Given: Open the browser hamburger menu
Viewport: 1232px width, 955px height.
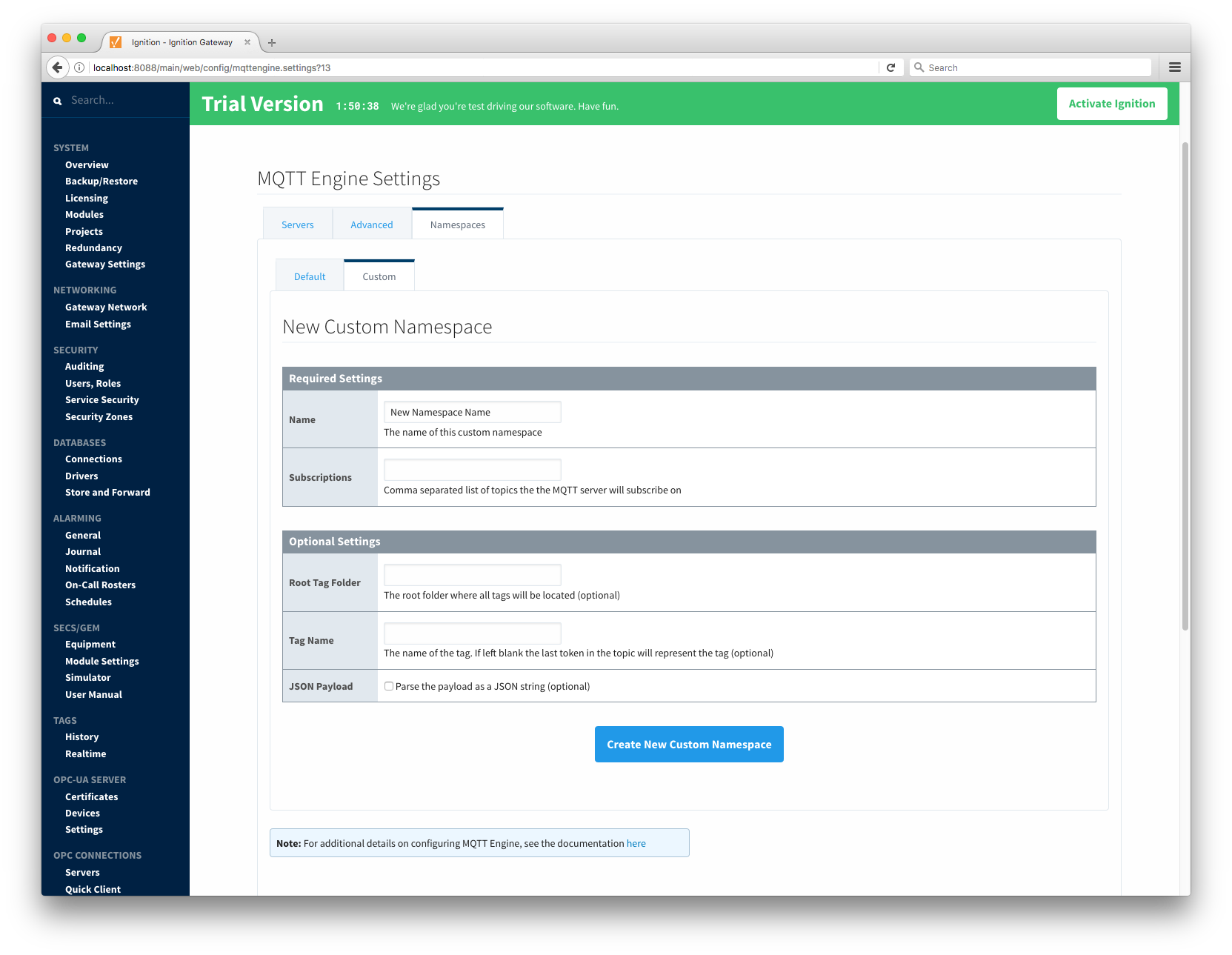Looking at the screenshot, I should coord(1175,67).
